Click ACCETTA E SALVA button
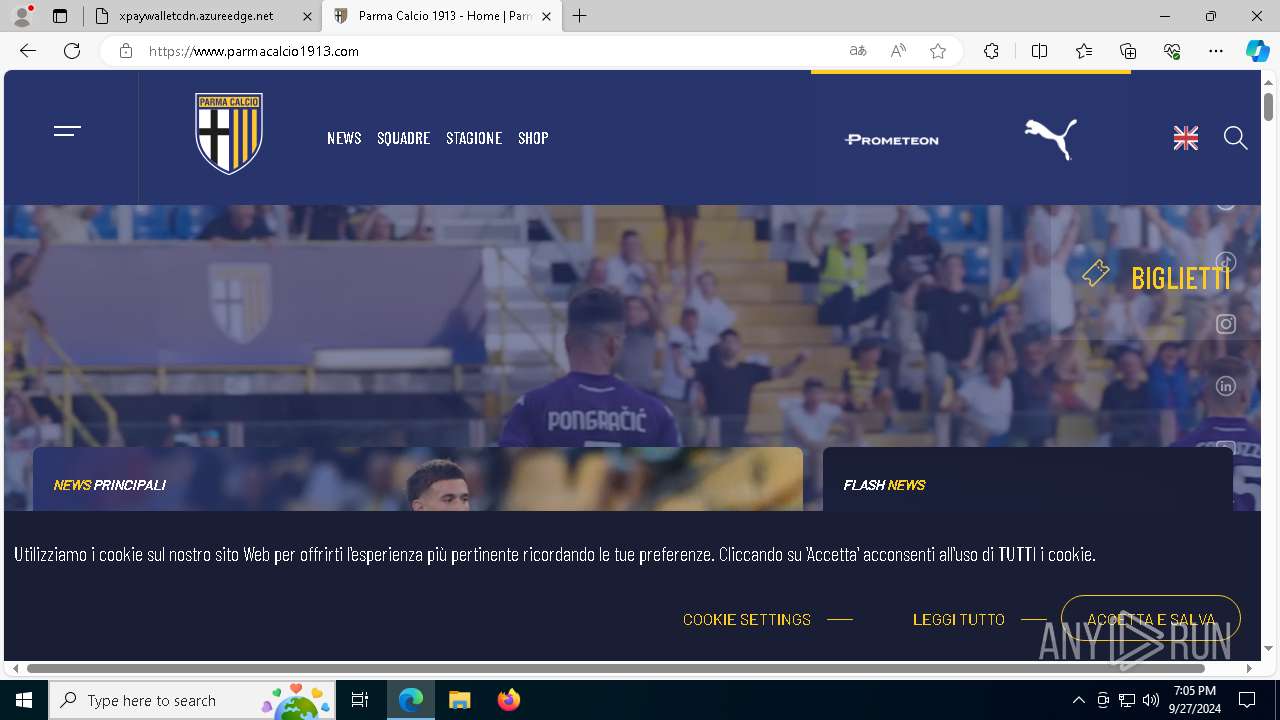The height and width of the screenshot is (720, 1280). (x=1151, y=619)
